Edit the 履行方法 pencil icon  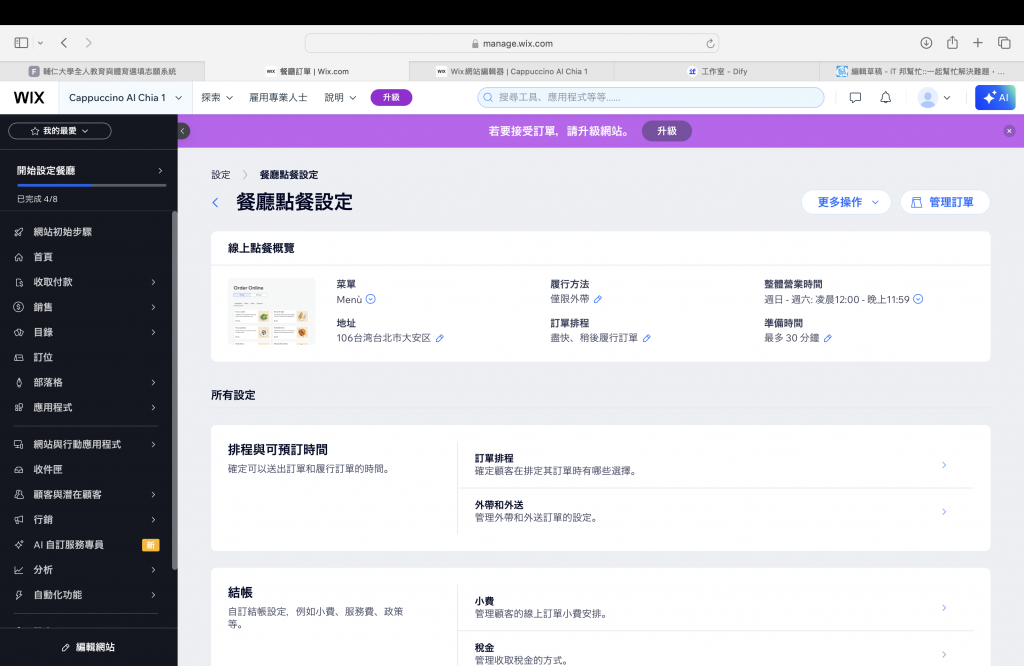[x=598, y=300]
